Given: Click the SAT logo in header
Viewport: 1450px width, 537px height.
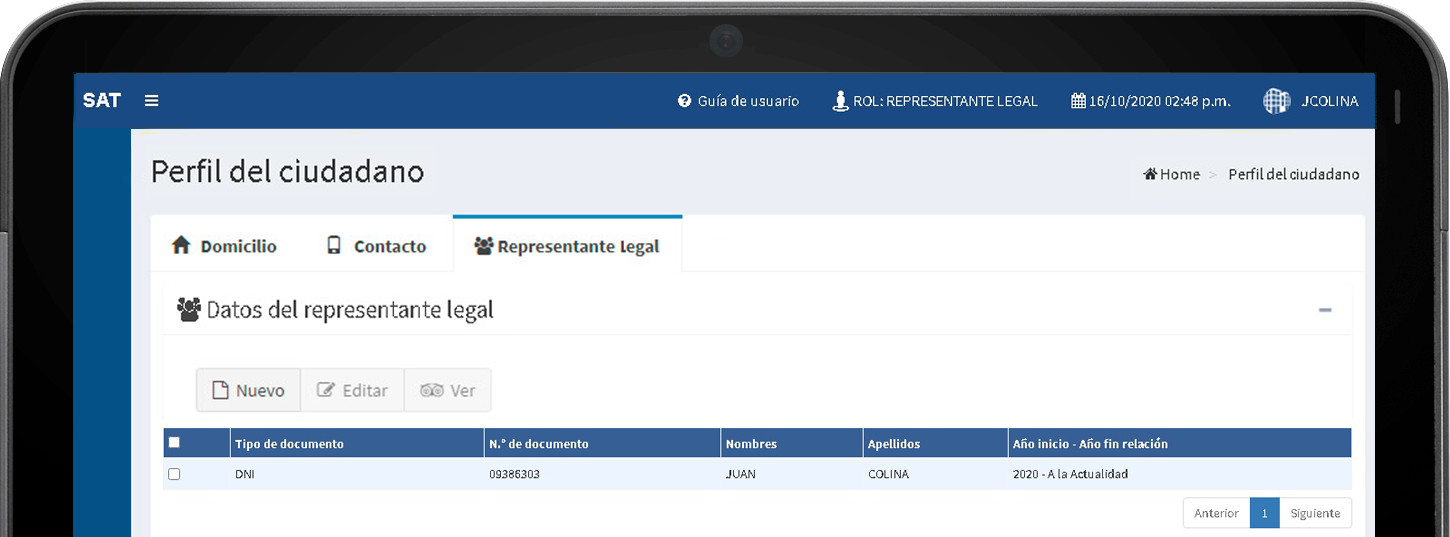Looking at the screenshot, I should (x=102, y=101).
